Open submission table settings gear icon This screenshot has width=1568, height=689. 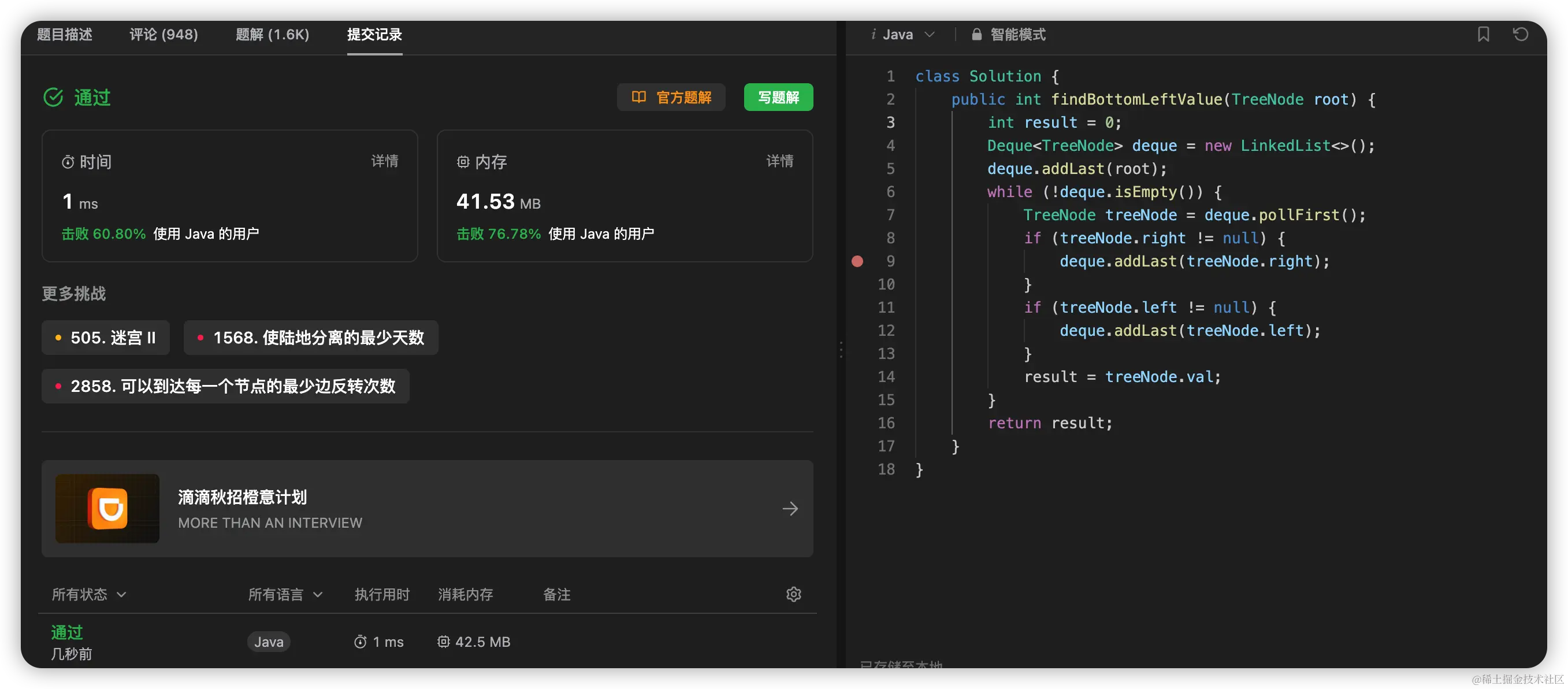tap(793, 594)
